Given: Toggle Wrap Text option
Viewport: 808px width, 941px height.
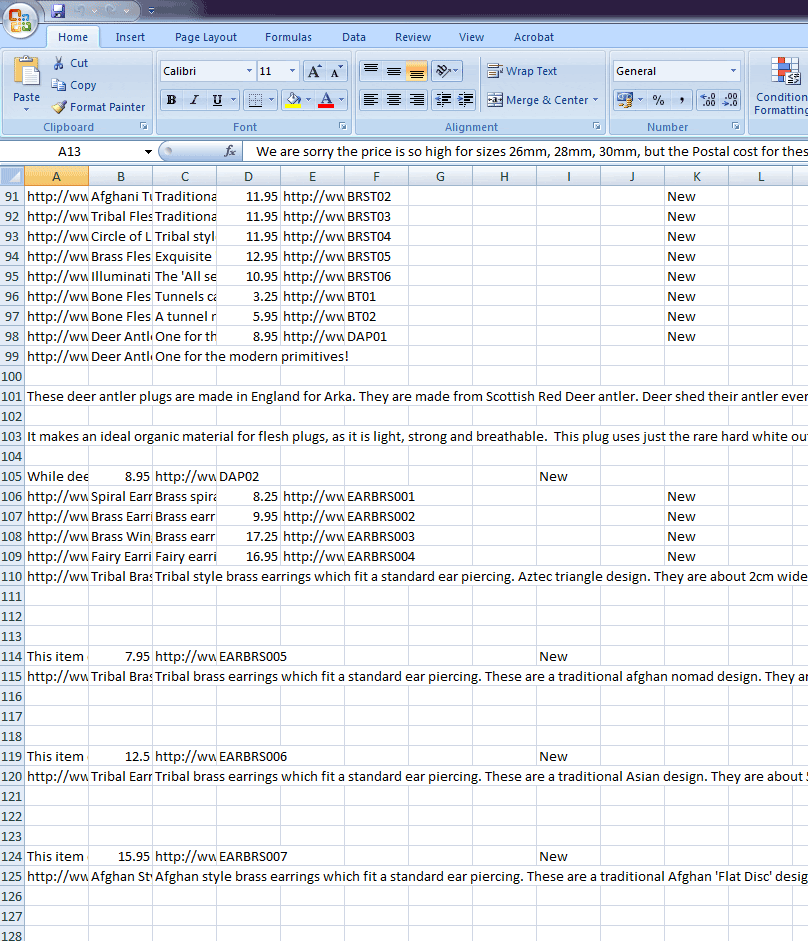Looking at the screenshot, I should pos(522,71).
